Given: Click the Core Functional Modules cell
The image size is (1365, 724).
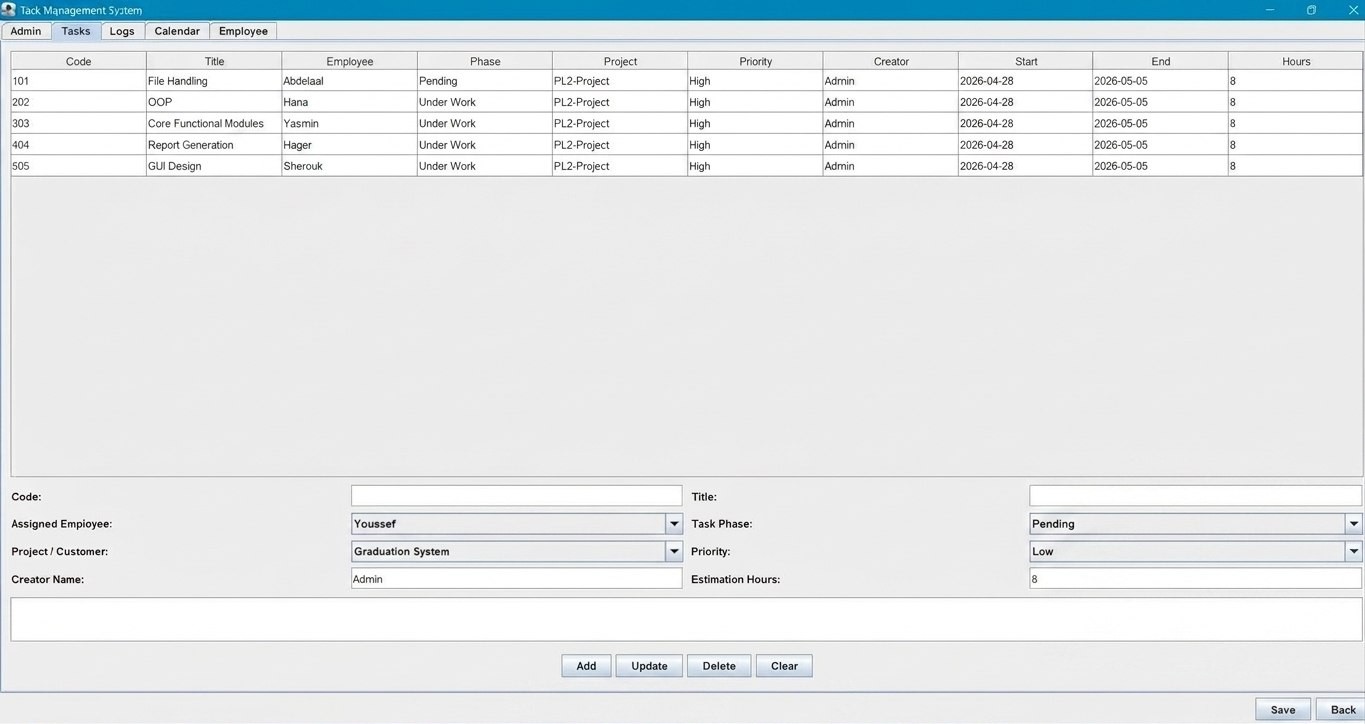Looking at the screenshot, I should point(214,124).
